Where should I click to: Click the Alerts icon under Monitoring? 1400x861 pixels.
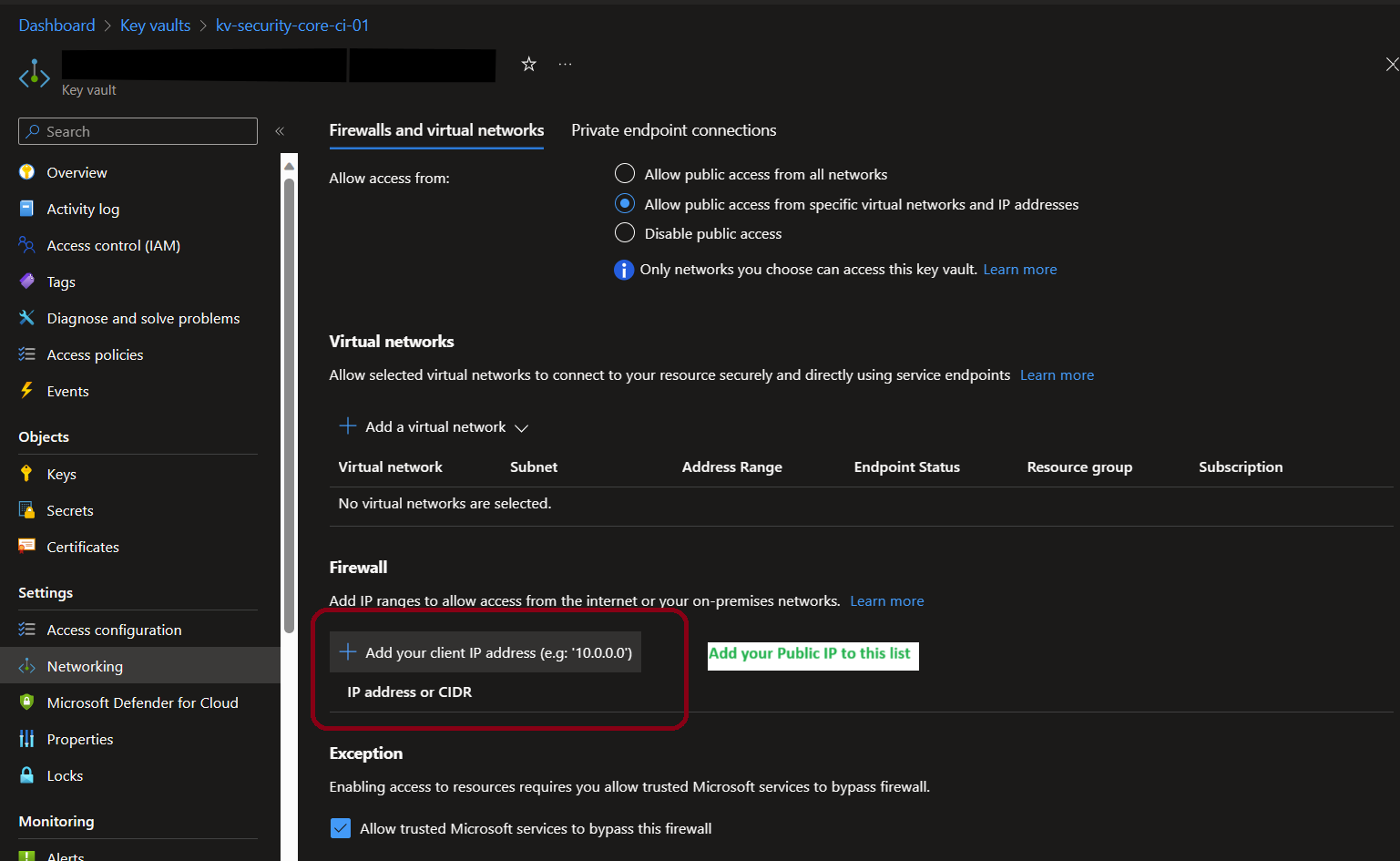pyautogui.click(x=27, y=856)
